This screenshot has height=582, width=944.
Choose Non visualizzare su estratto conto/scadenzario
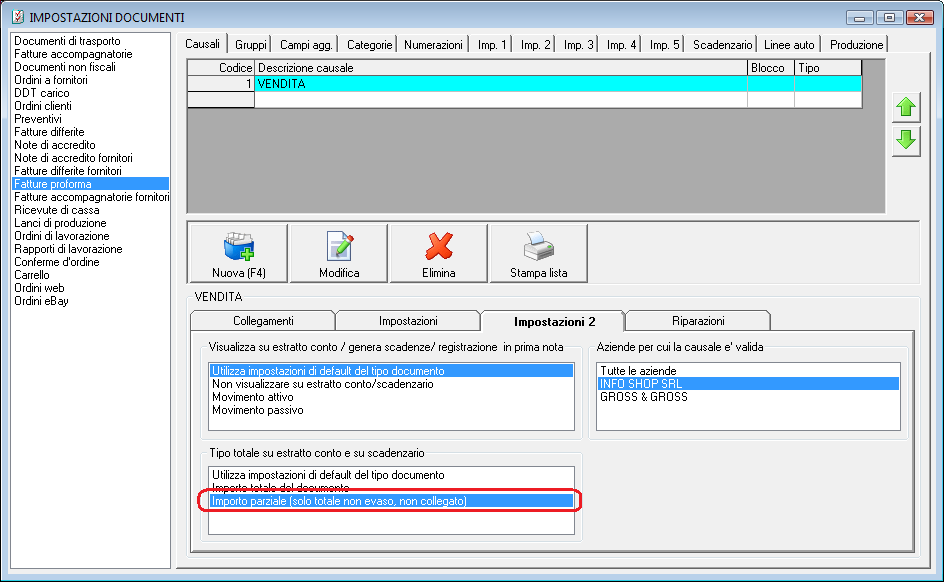[x=391, y=384]
